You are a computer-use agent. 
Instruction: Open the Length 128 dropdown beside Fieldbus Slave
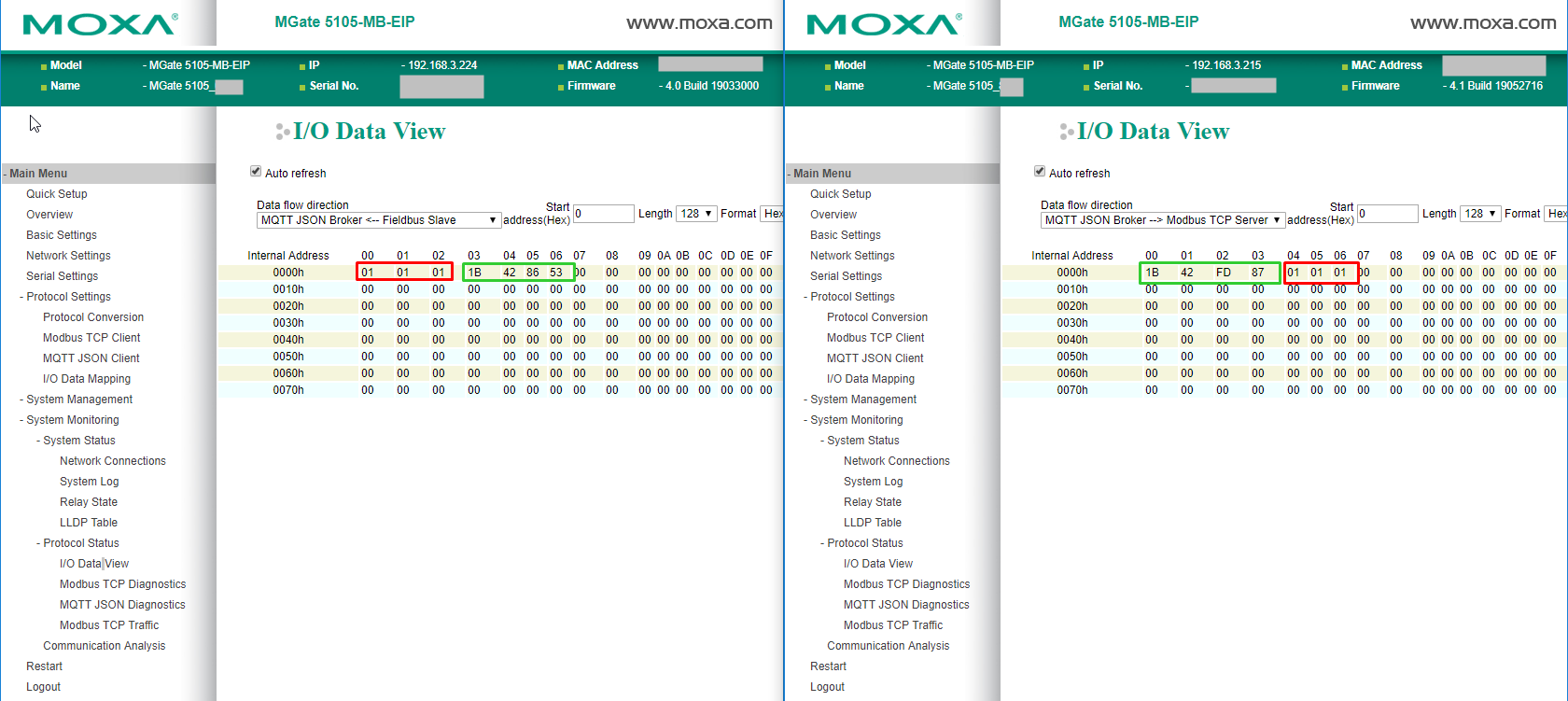pyautogui.click(x=696, y=214)
